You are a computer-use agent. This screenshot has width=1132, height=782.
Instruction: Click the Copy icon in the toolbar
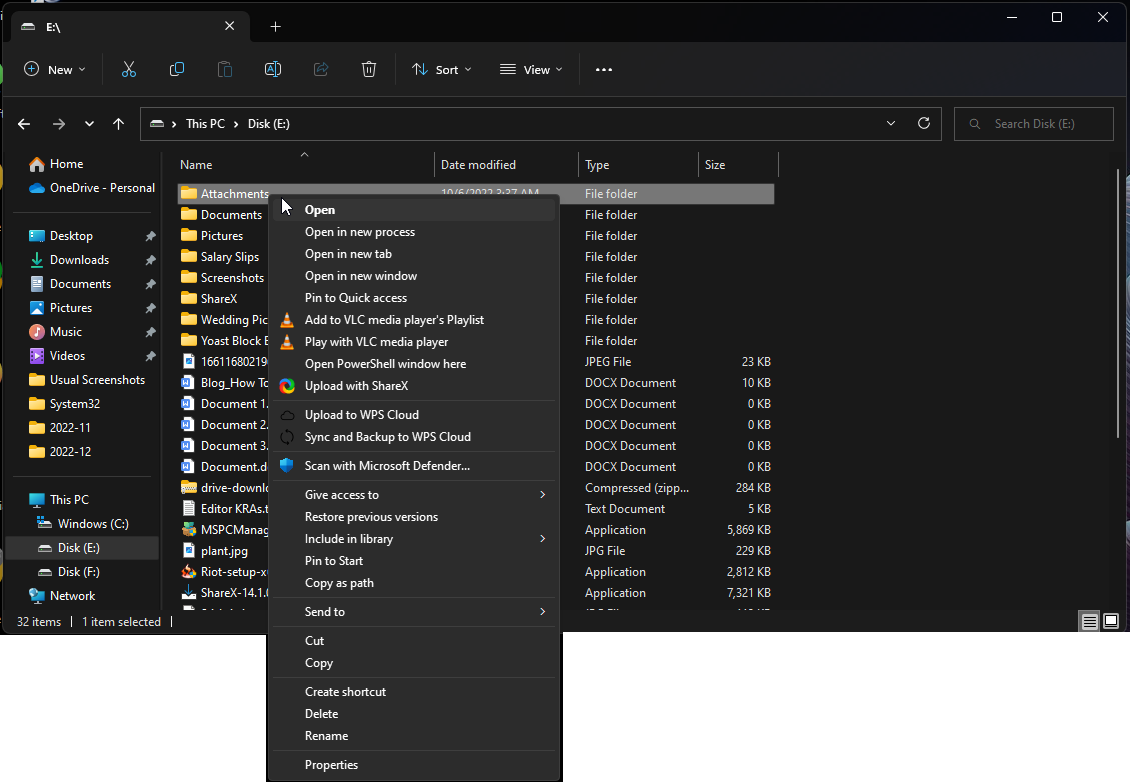[x=177, y=69]
